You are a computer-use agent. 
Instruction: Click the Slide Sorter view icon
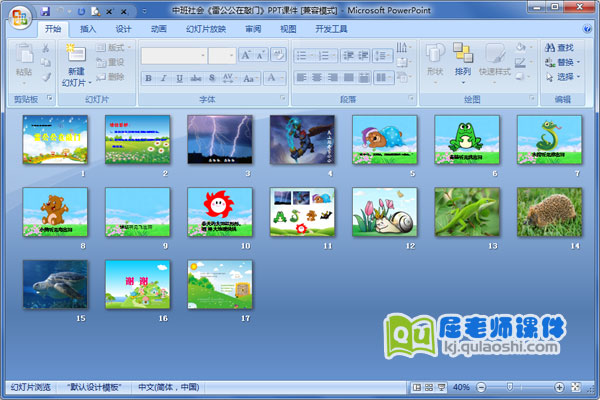coord(429,388)
